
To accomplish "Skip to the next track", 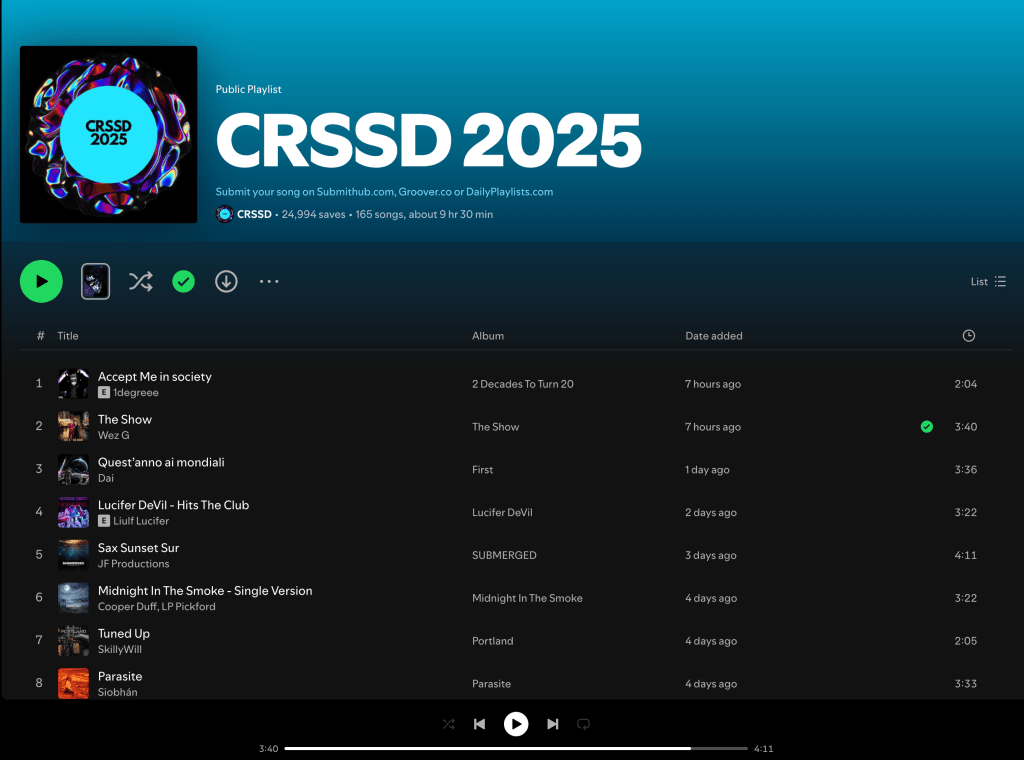I will point(552,724).
